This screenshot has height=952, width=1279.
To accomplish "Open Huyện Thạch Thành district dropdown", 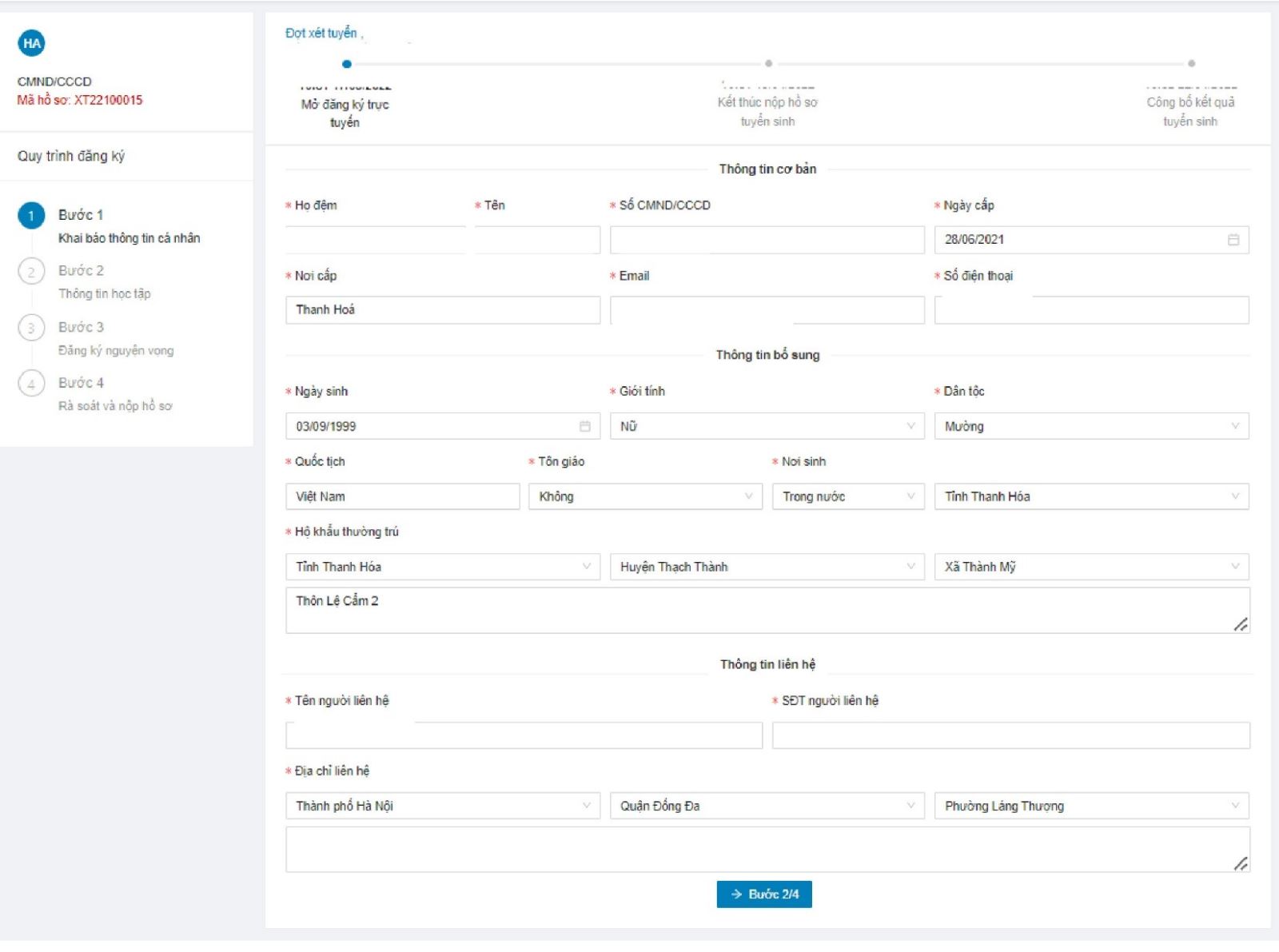I will coord(766,568).
